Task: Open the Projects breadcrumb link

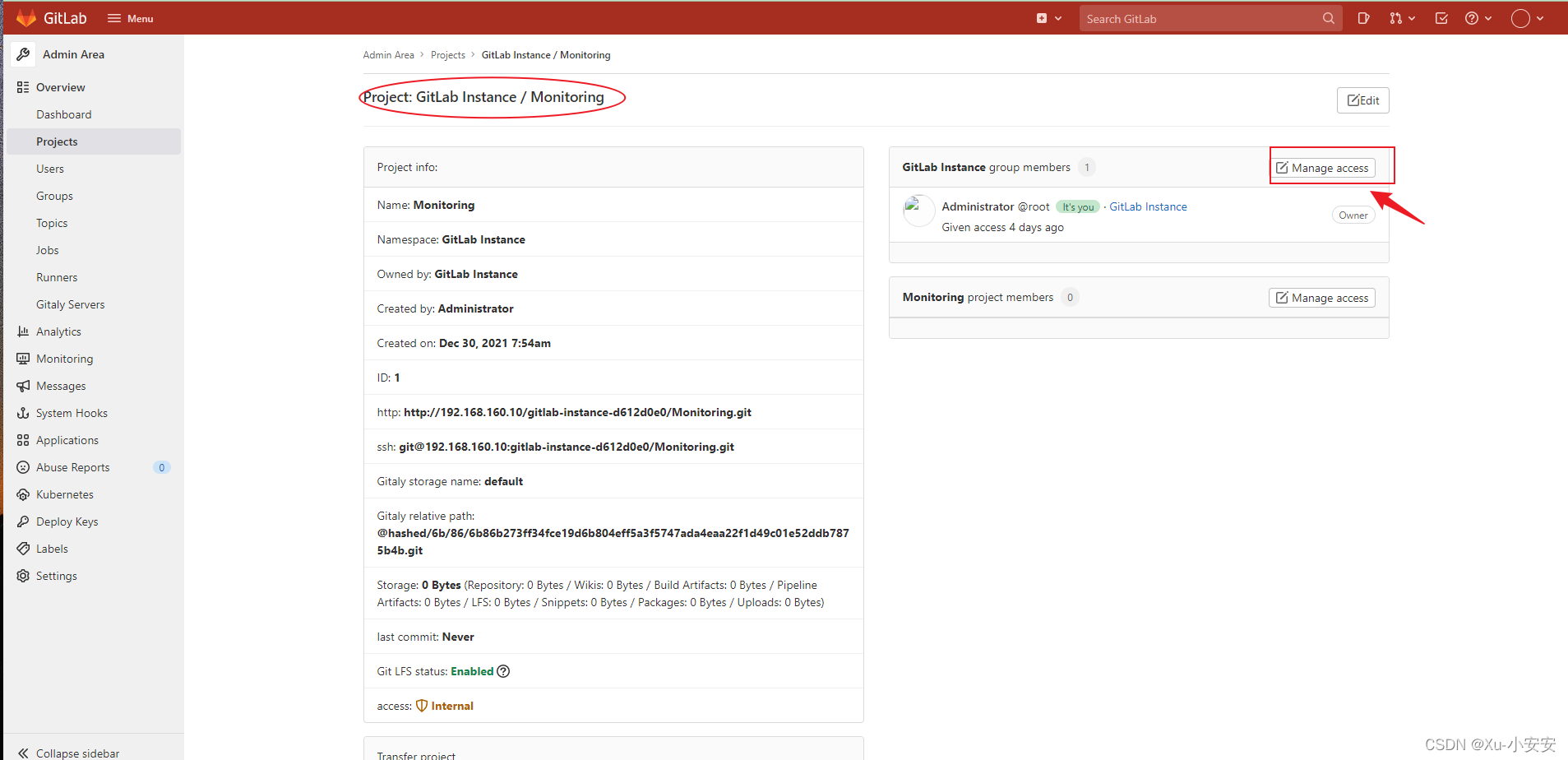Action: pos(447,54)
